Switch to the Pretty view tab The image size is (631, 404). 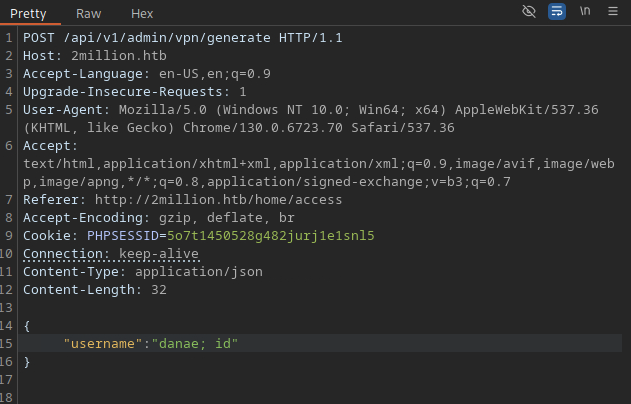(27, 13)
